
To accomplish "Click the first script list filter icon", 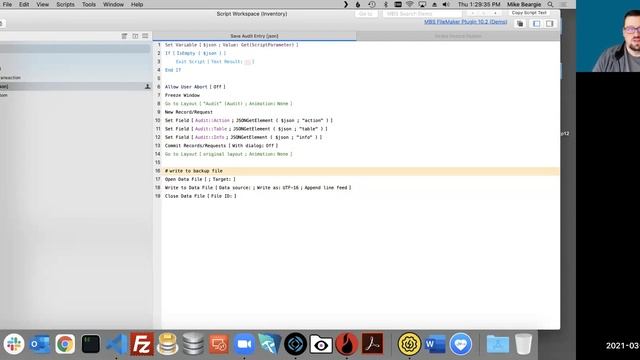I will 124,36.
